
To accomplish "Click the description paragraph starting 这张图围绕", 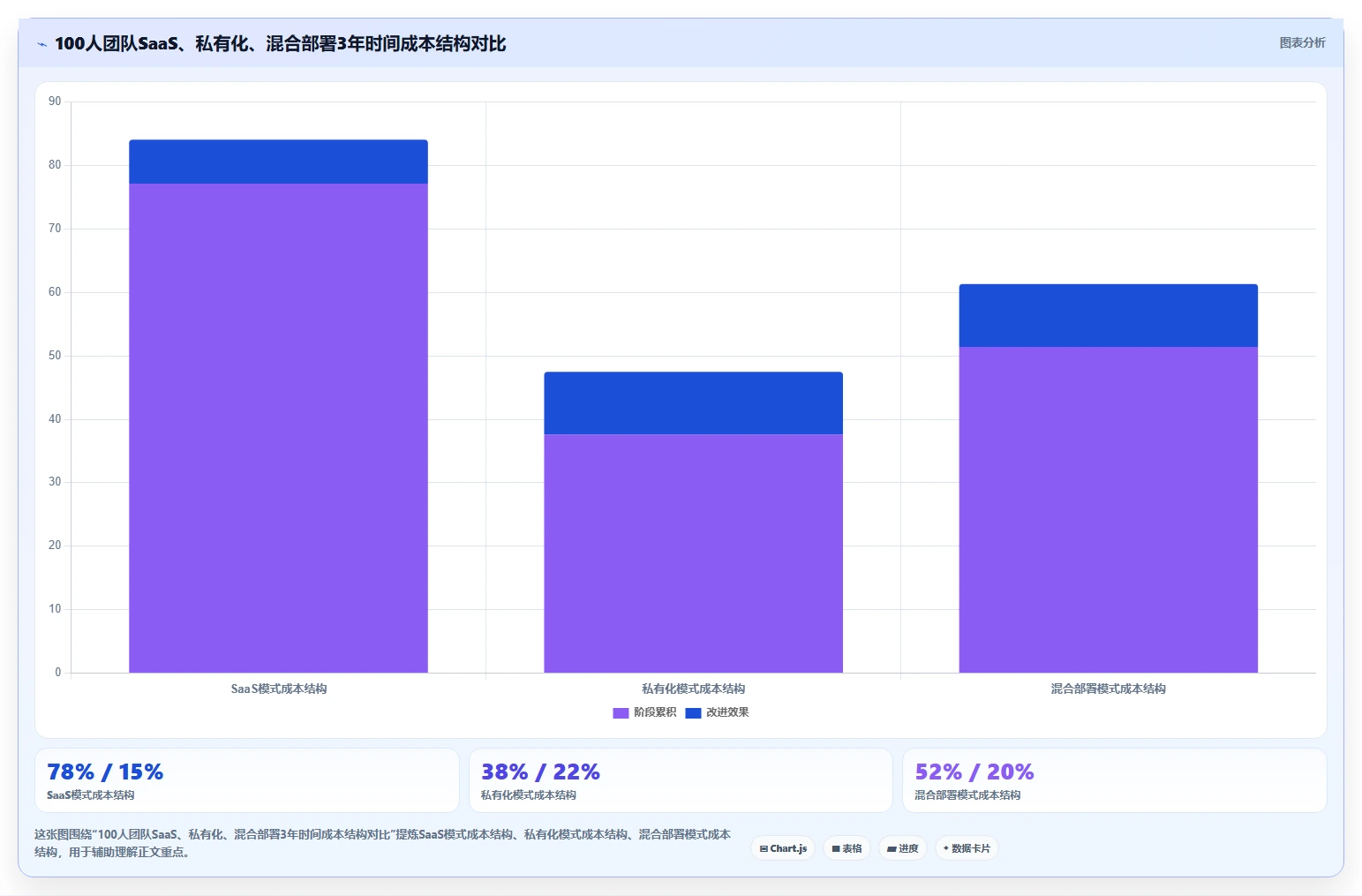I will [382, 843].
